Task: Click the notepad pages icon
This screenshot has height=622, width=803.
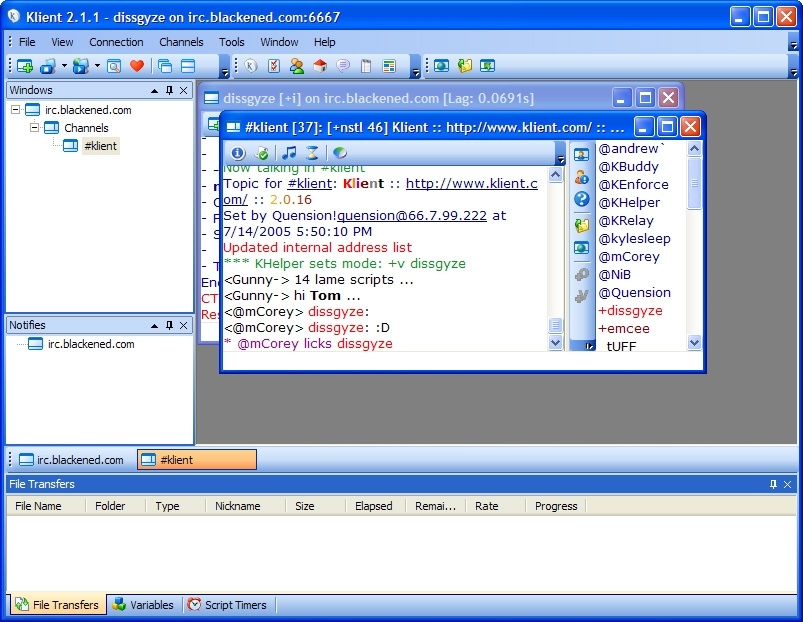Action: tap(366, 66)
